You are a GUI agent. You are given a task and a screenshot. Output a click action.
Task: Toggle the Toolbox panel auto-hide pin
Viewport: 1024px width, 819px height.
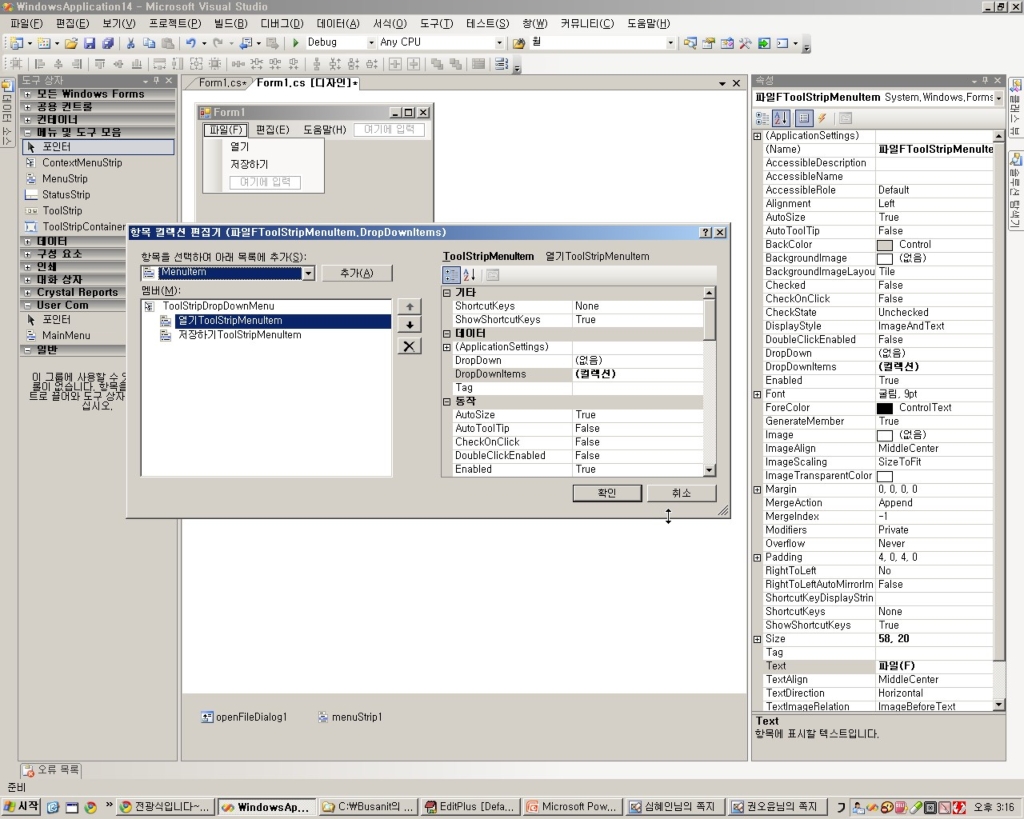(x=156, y=80)
